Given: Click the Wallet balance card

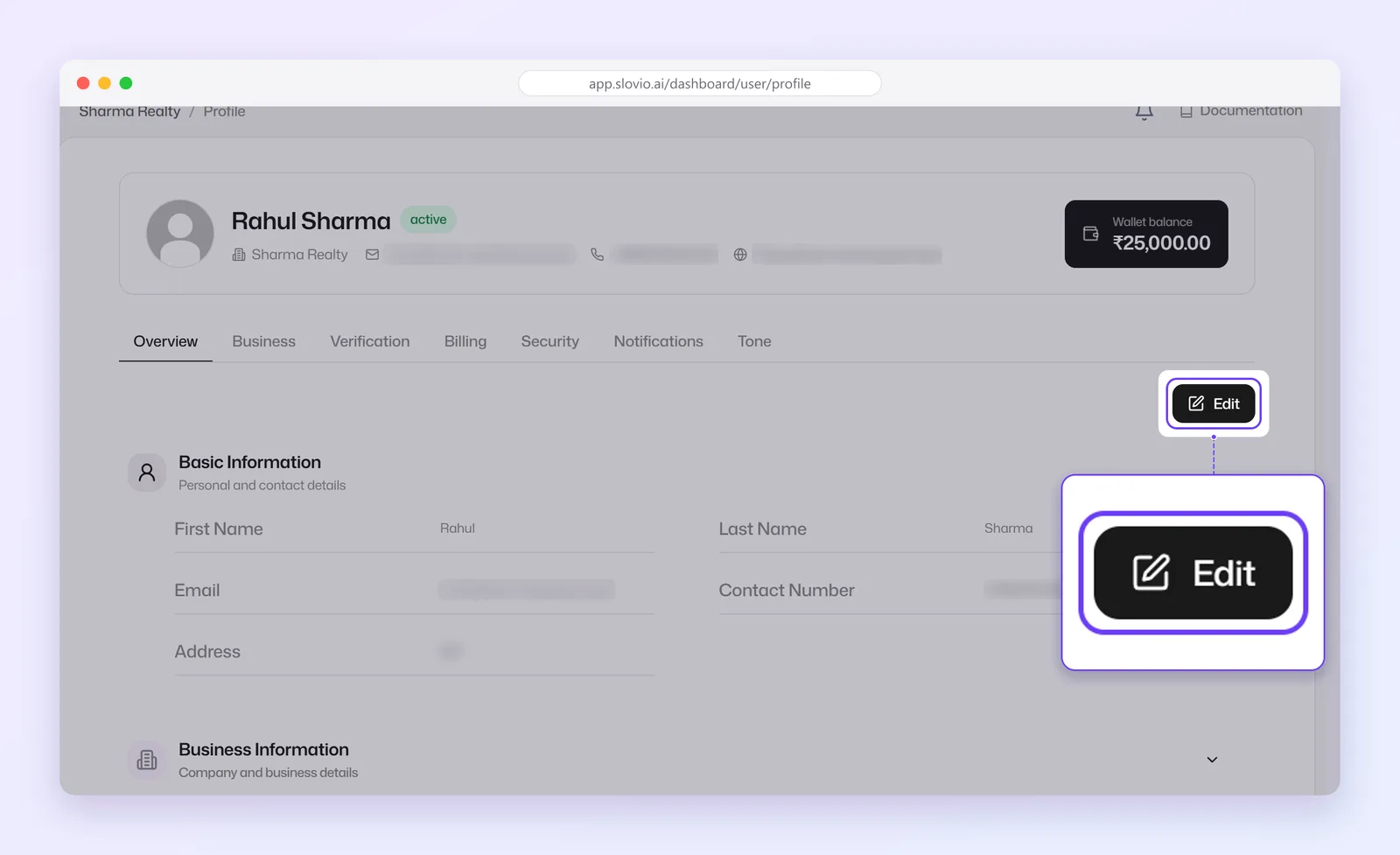Looking at the screenshot, I should point(1146,234).
